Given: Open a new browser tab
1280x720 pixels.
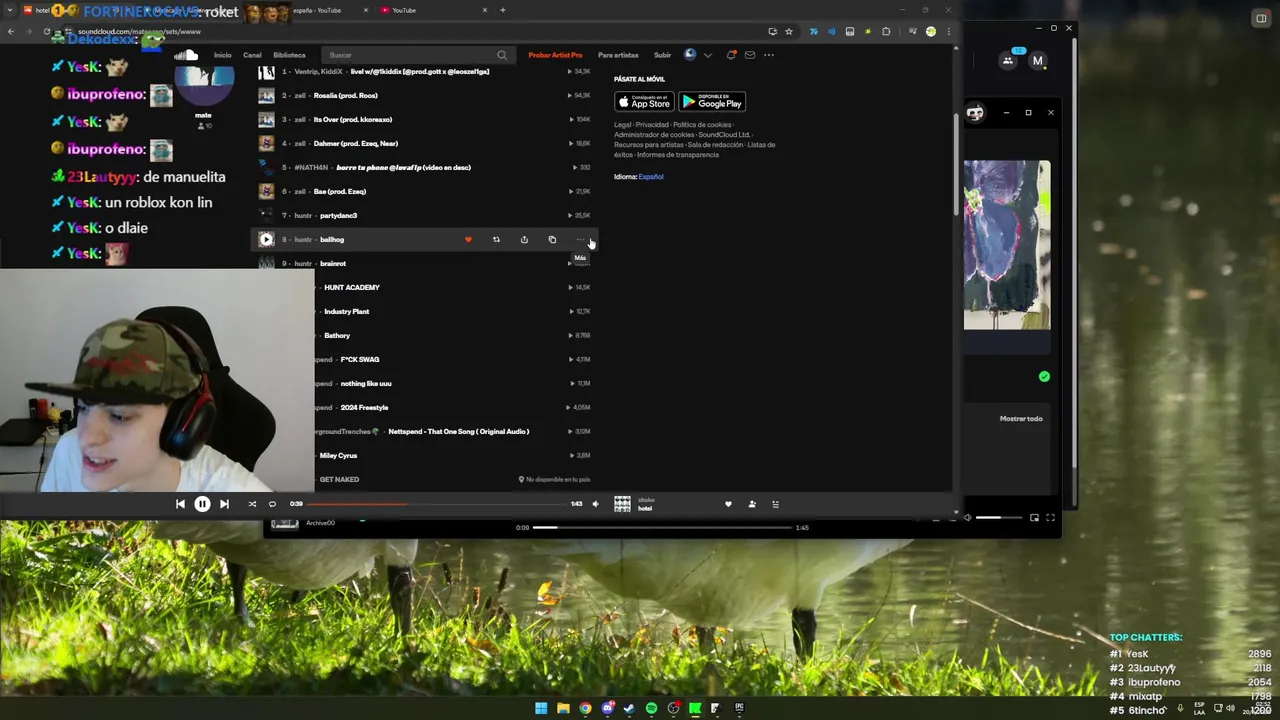Looking at the screenshot, I should point(502,10).
